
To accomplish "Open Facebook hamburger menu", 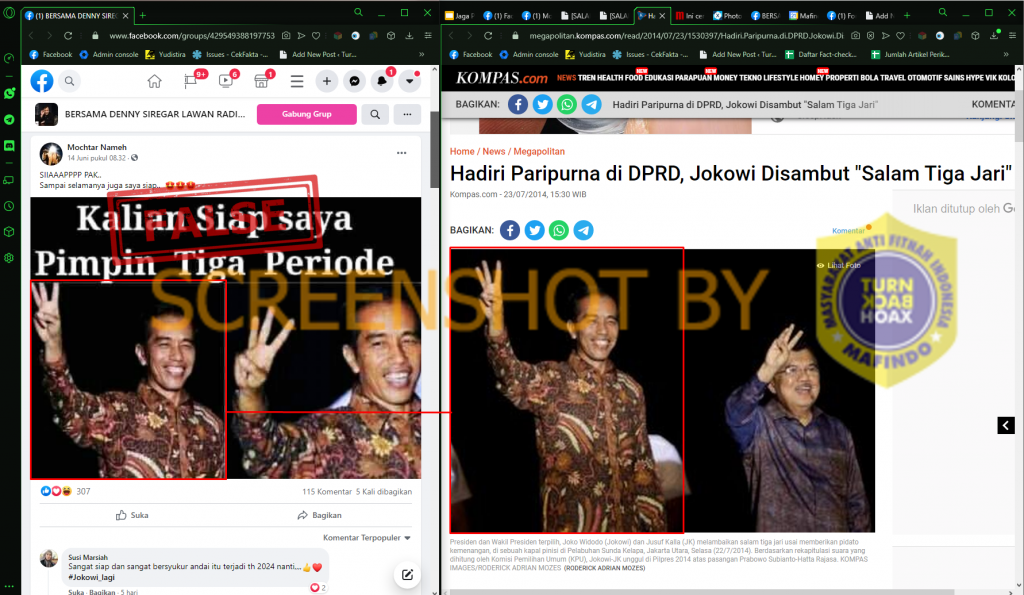I will tap(297, 81).
